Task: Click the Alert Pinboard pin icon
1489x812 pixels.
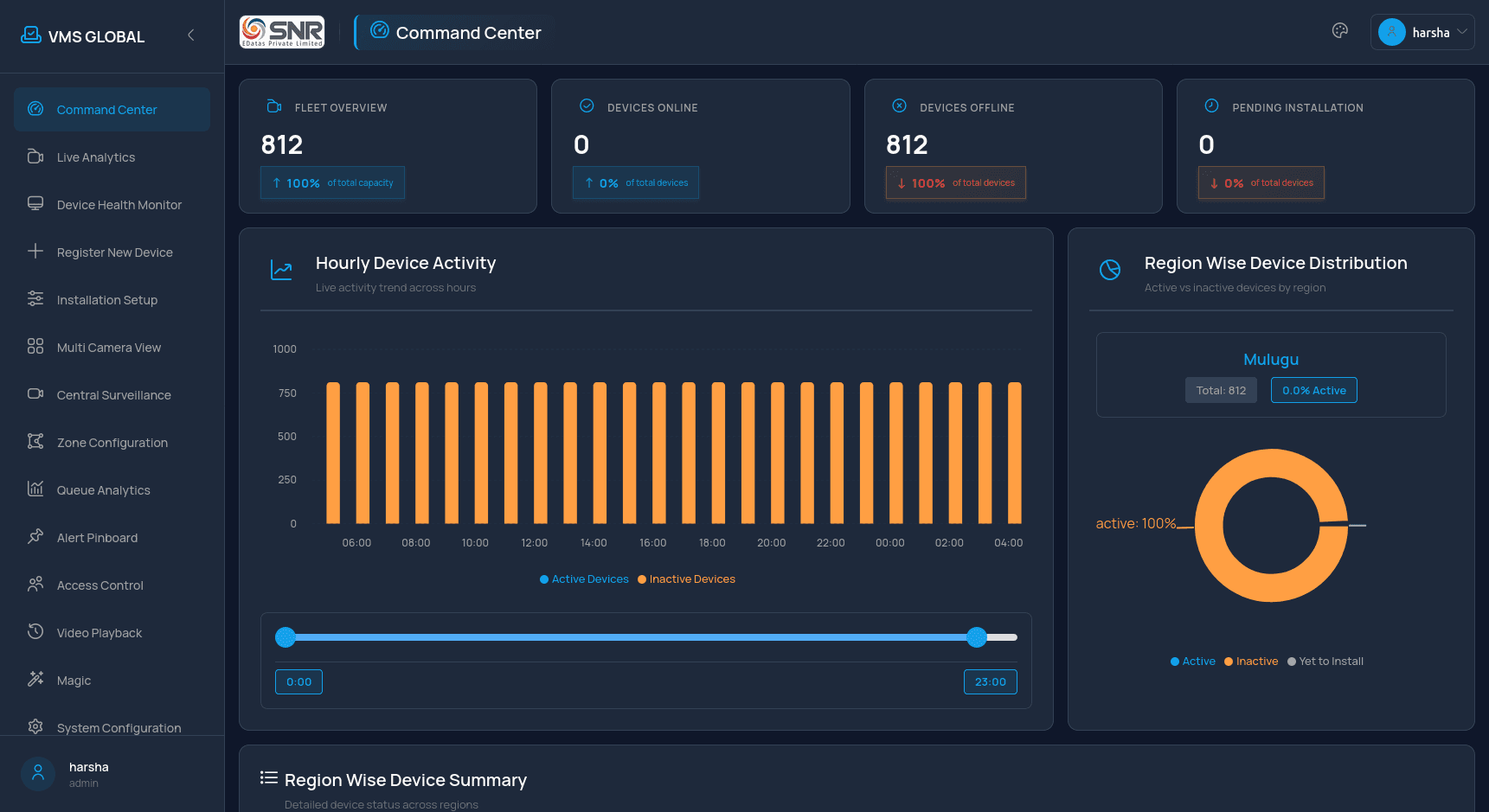Action: [35, 537]
